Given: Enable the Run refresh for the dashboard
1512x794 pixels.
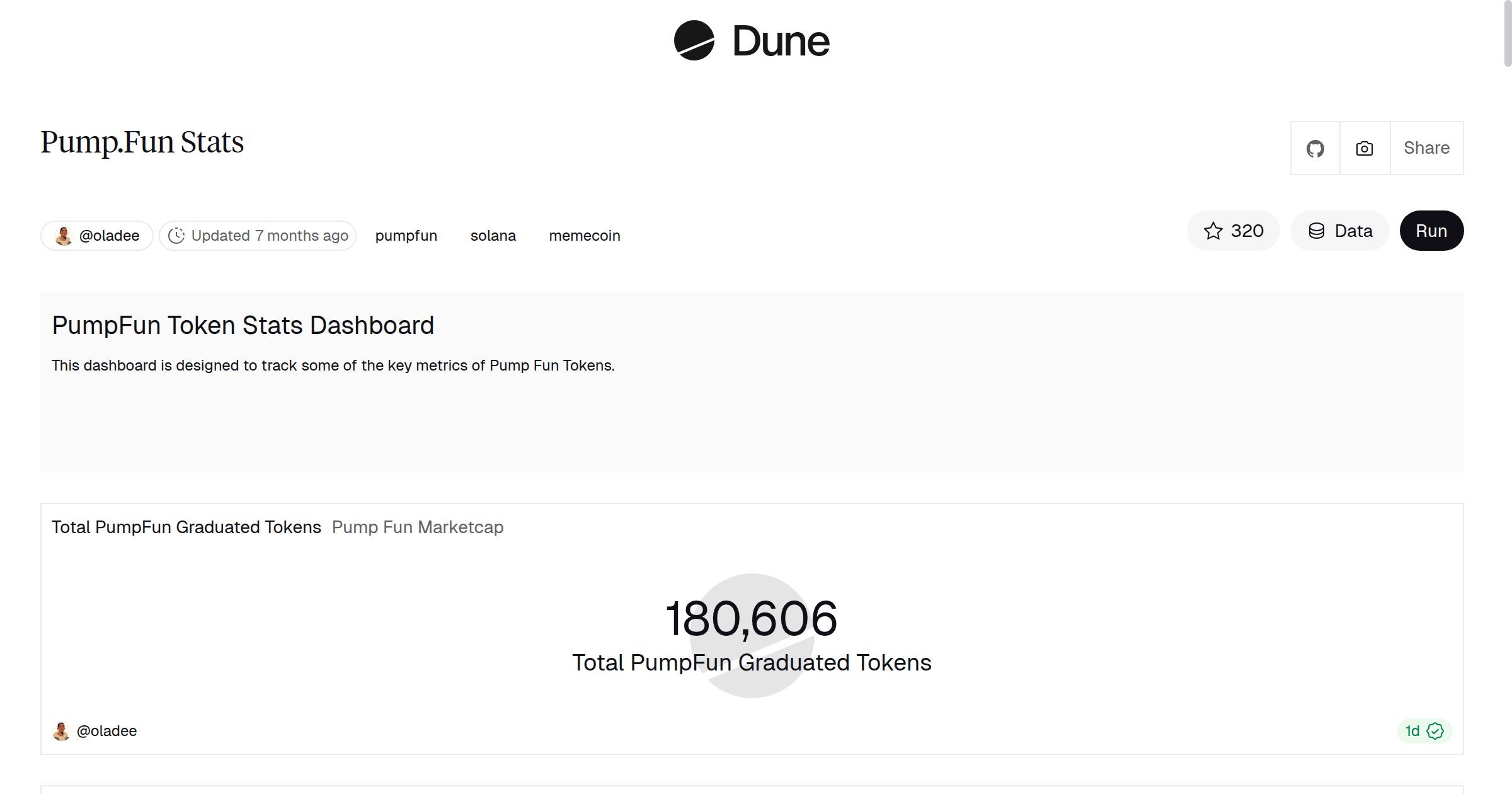Looking at the screenshot, I should (x=1431, y=231).
